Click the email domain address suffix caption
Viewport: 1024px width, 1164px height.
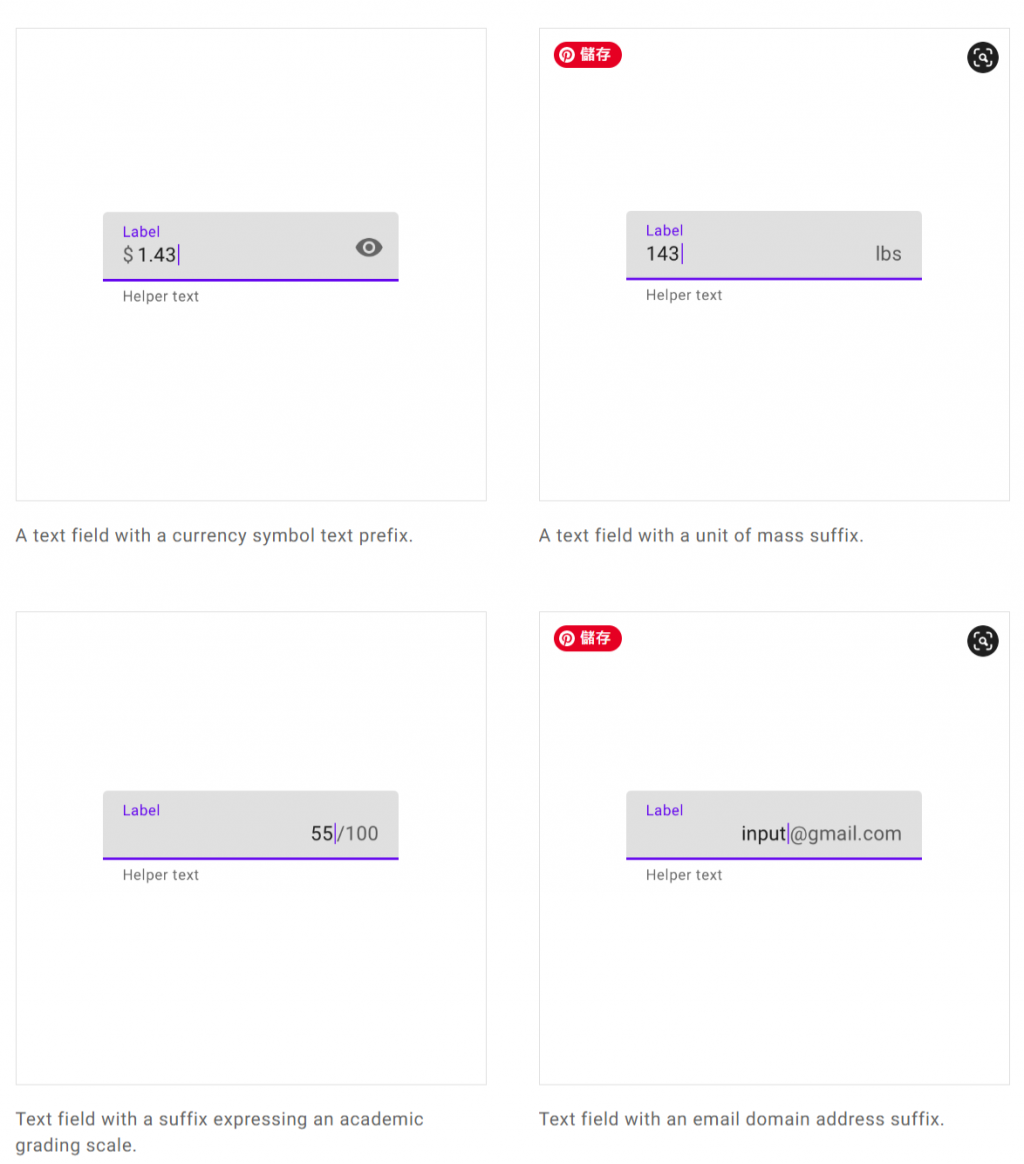coord(741,1119)
